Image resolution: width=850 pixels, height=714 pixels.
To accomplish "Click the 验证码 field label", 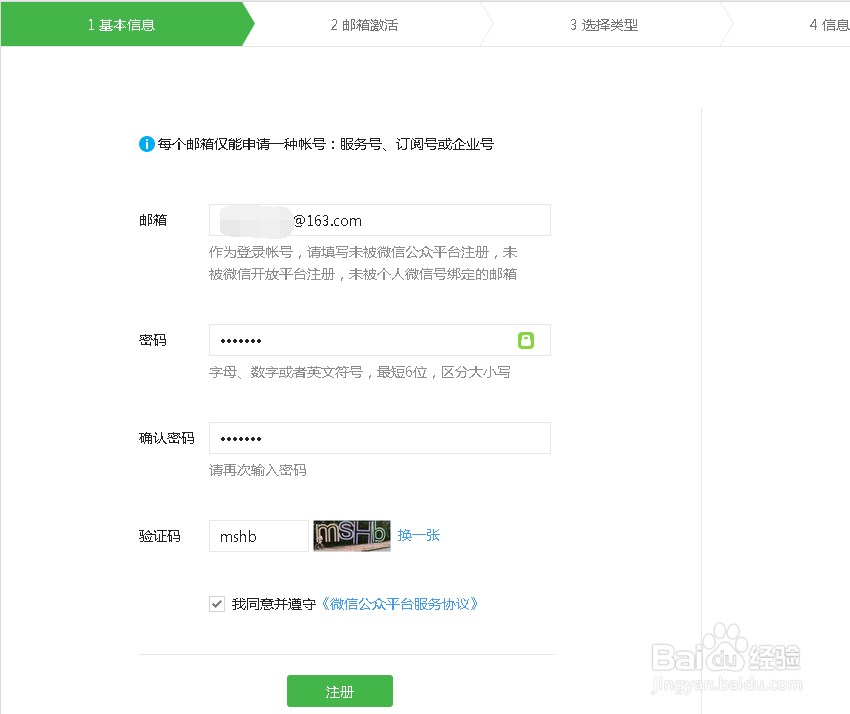I will (159, 536).
